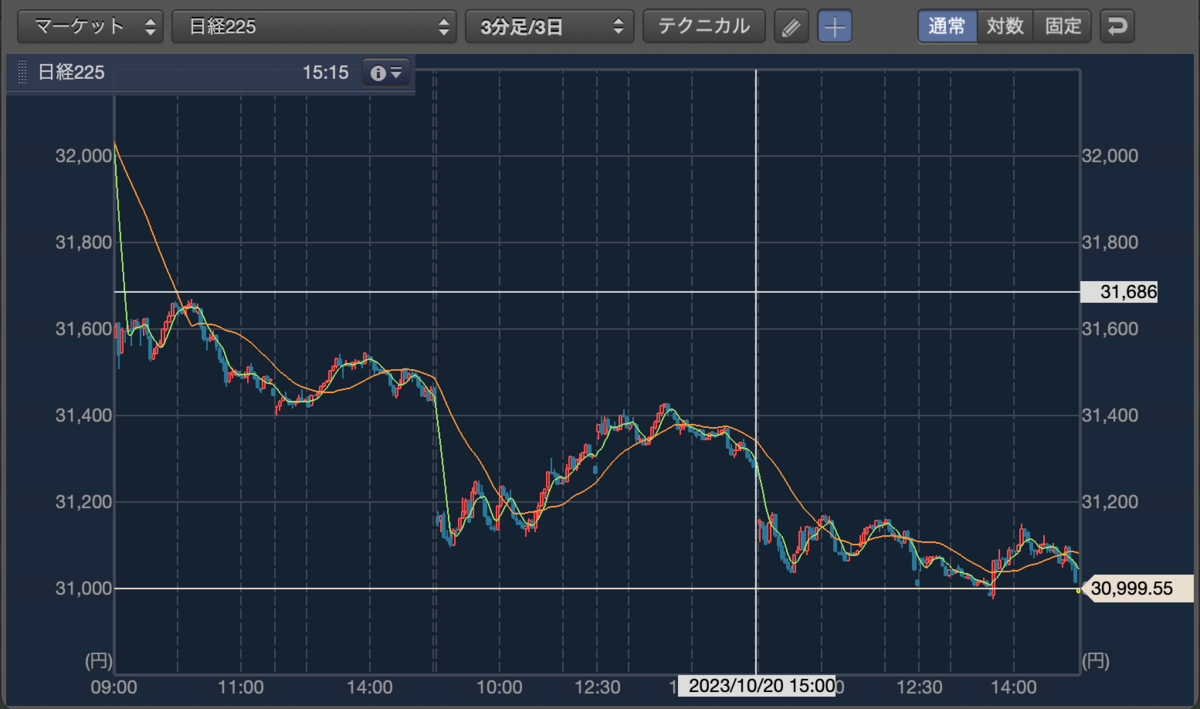Click the 09:00 time axis label
This screenshot has width=1200, height=709.
(113, 688)
